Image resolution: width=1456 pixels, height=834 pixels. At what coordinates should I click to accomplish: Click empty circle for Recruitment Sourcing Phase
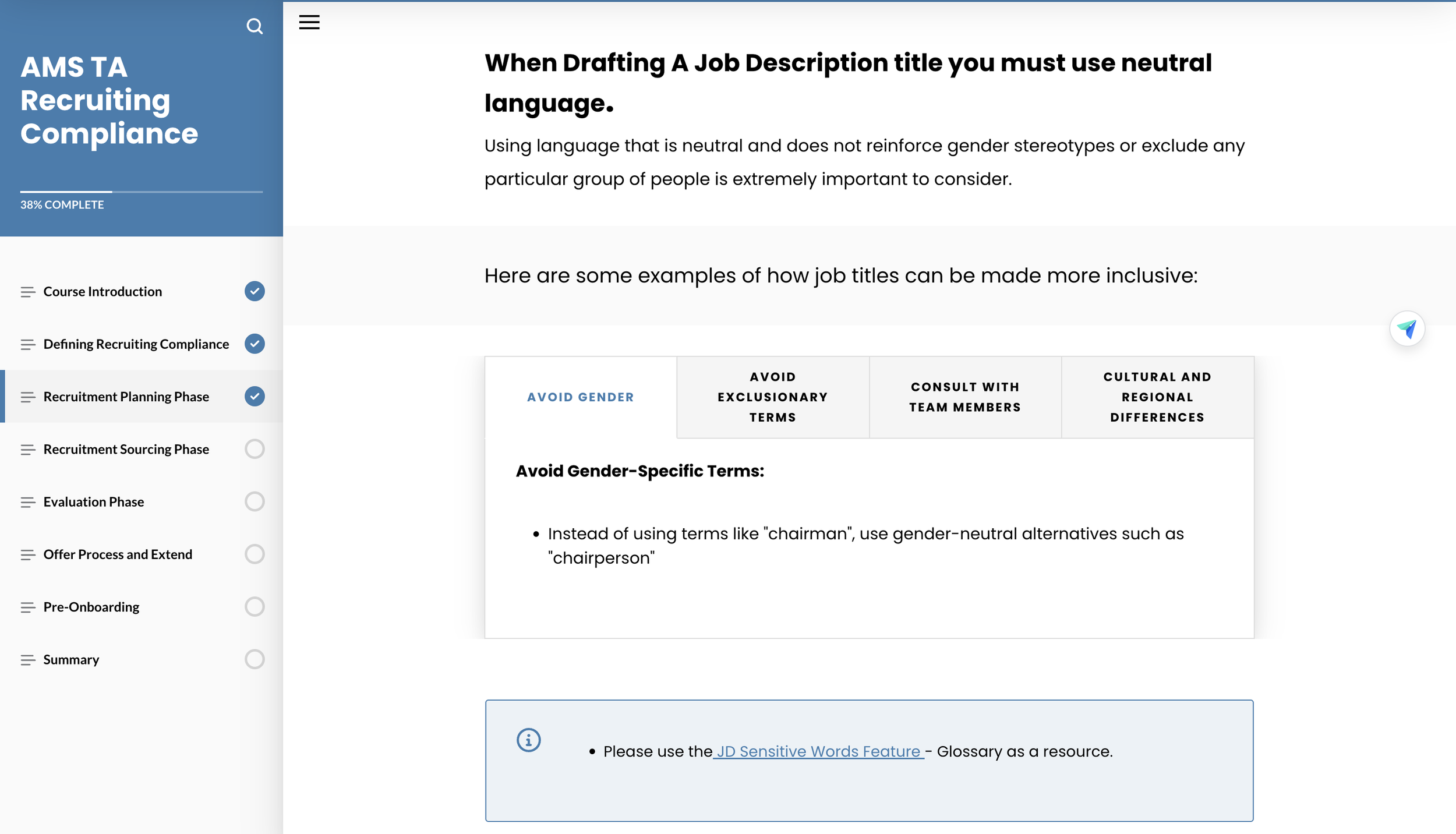[x=255, y=449]
